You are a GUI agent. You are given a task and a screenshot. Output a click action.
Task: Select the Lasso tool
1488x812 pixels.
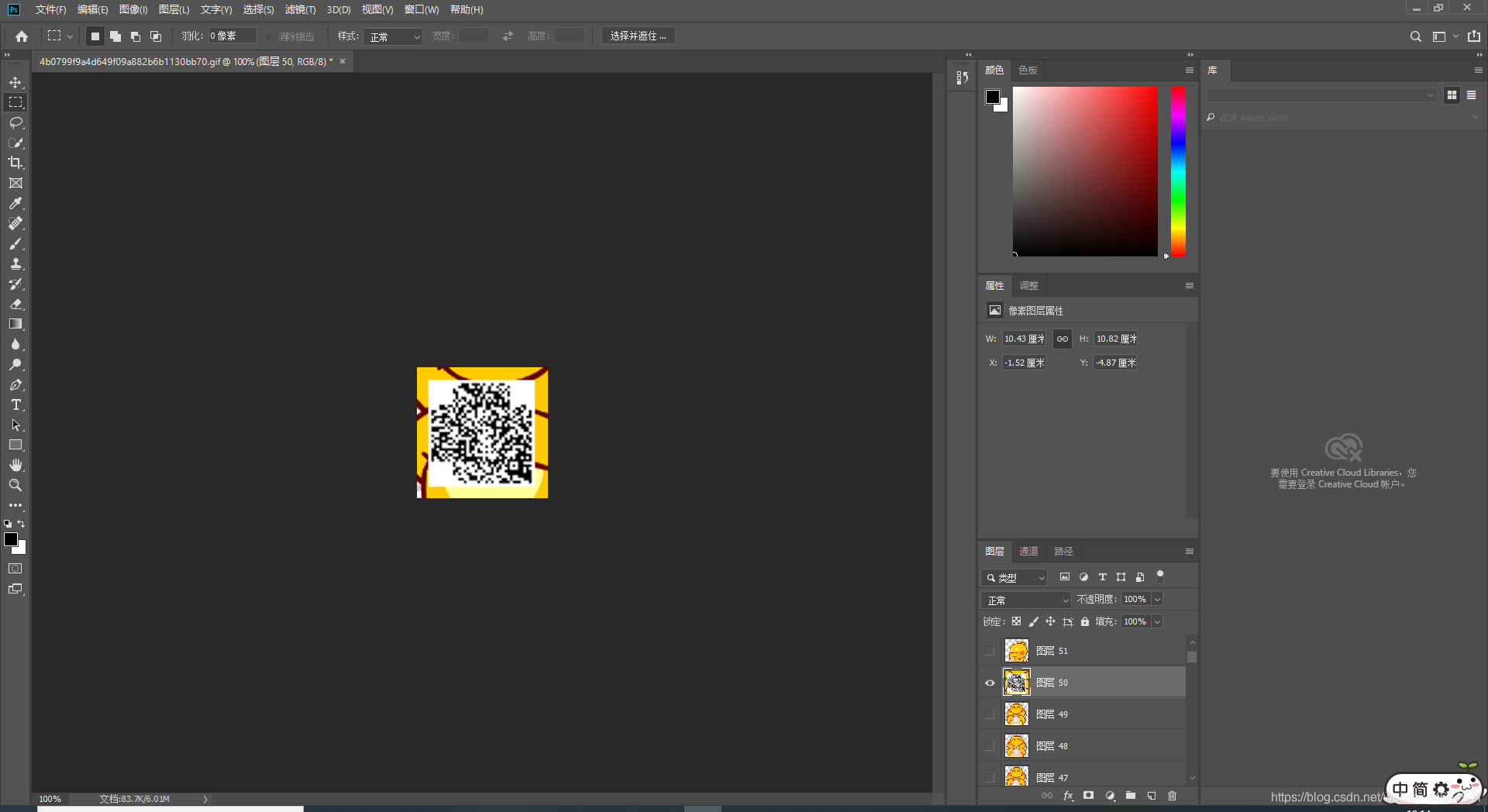(15, 122)
